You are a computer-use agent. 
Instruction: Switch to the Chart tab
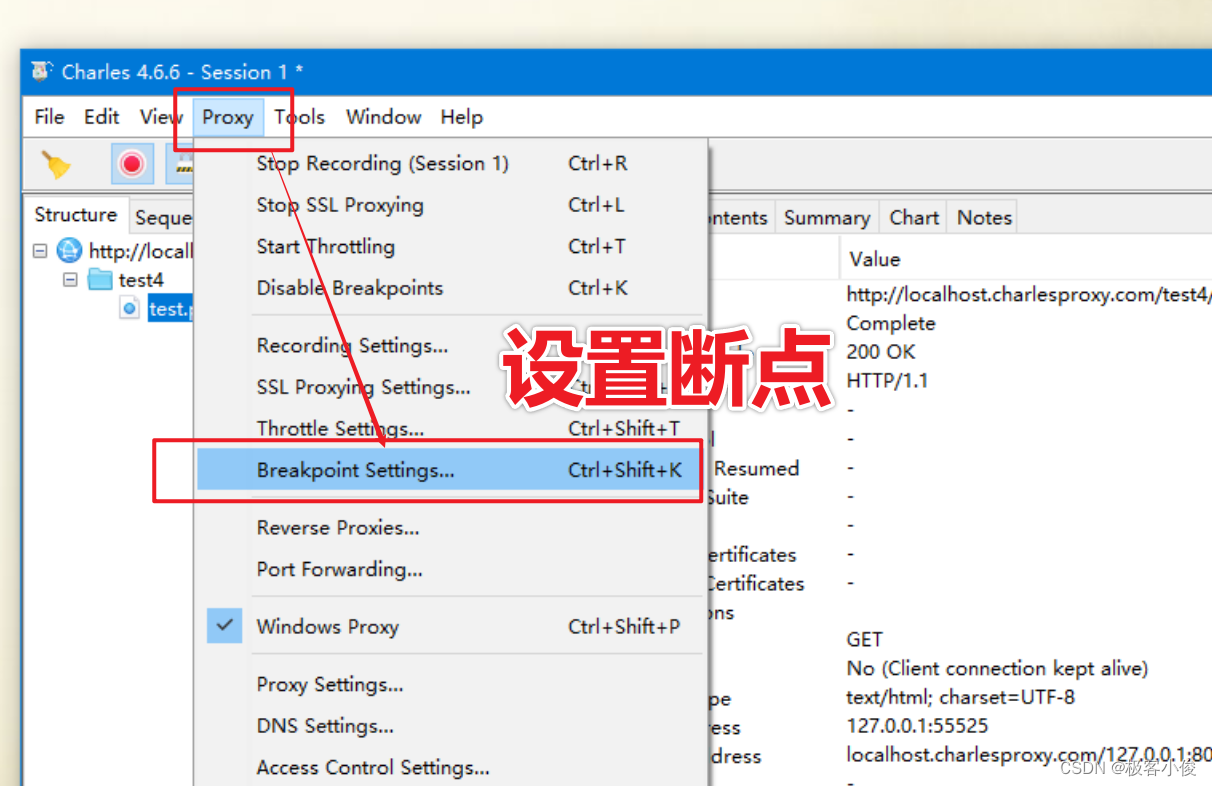pos(914,217)
